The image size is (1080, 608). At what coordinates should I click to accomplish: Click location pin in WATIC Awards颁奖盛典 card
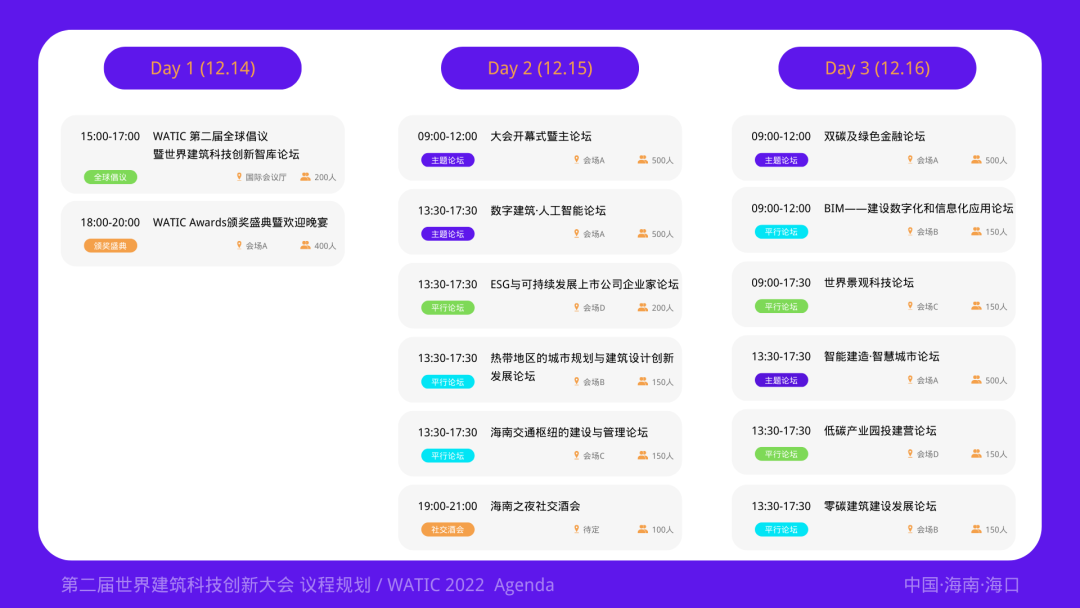[239, 245]
